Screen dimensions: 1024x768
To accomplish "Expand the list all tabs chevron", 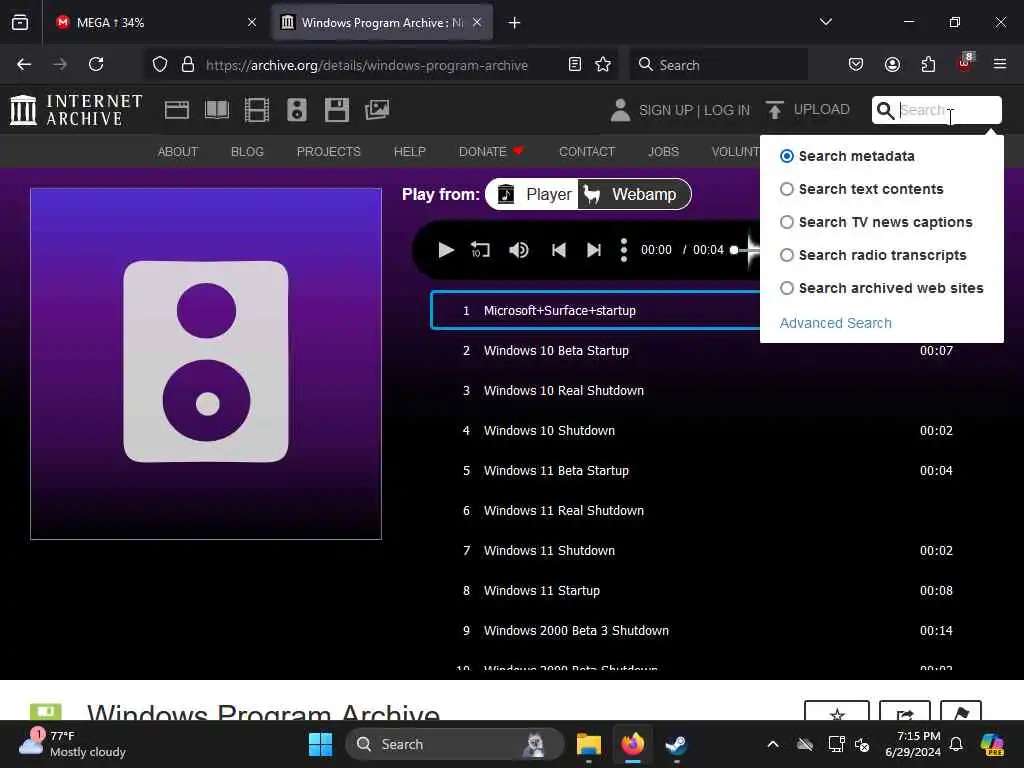I will pyautogui.click(x=825, y=22).
